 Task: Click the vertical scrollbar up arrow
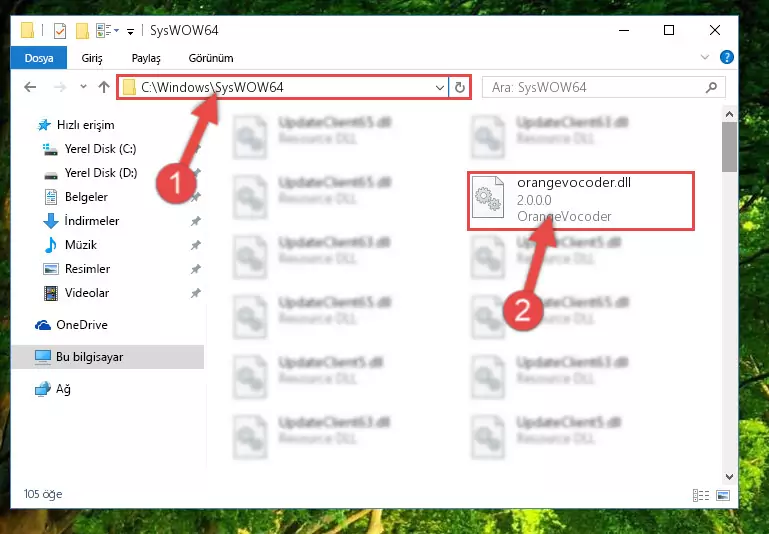(x=729, y=115)
